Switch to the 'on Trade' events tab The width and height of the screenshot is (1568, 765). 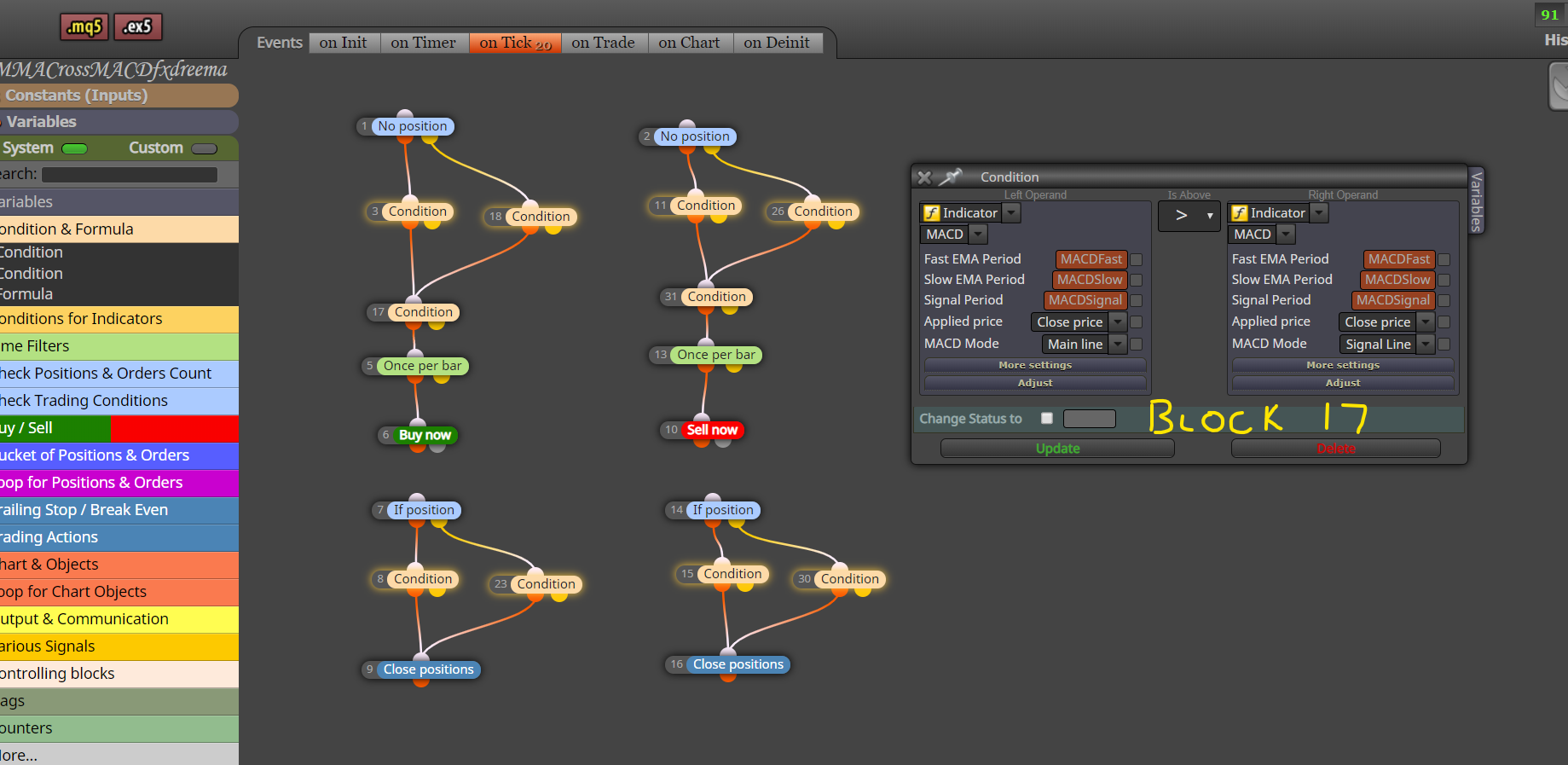click(603, 43)
